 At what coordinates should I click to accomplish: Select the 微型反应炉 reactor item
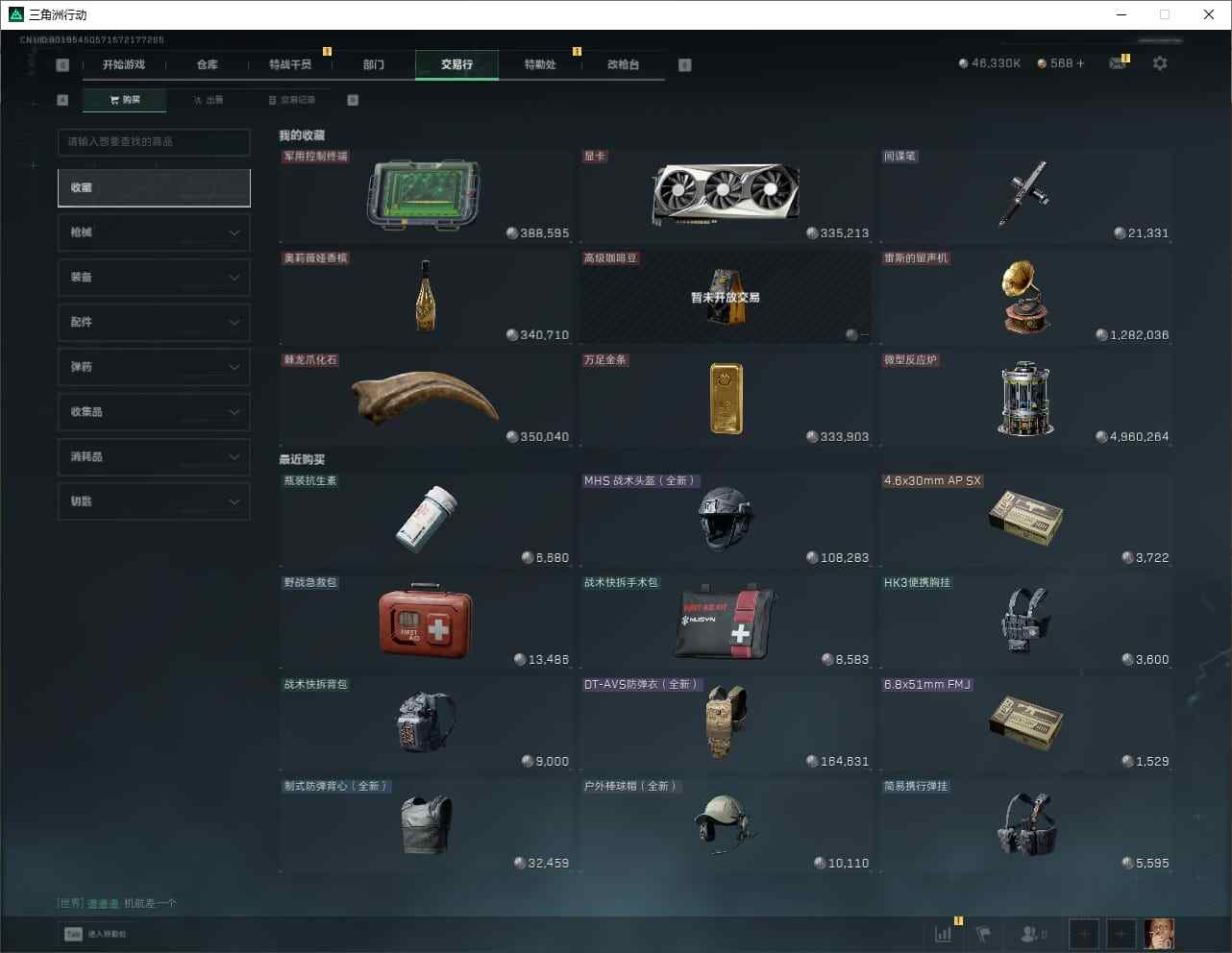pyautogui.click(x=1025, y=400)
